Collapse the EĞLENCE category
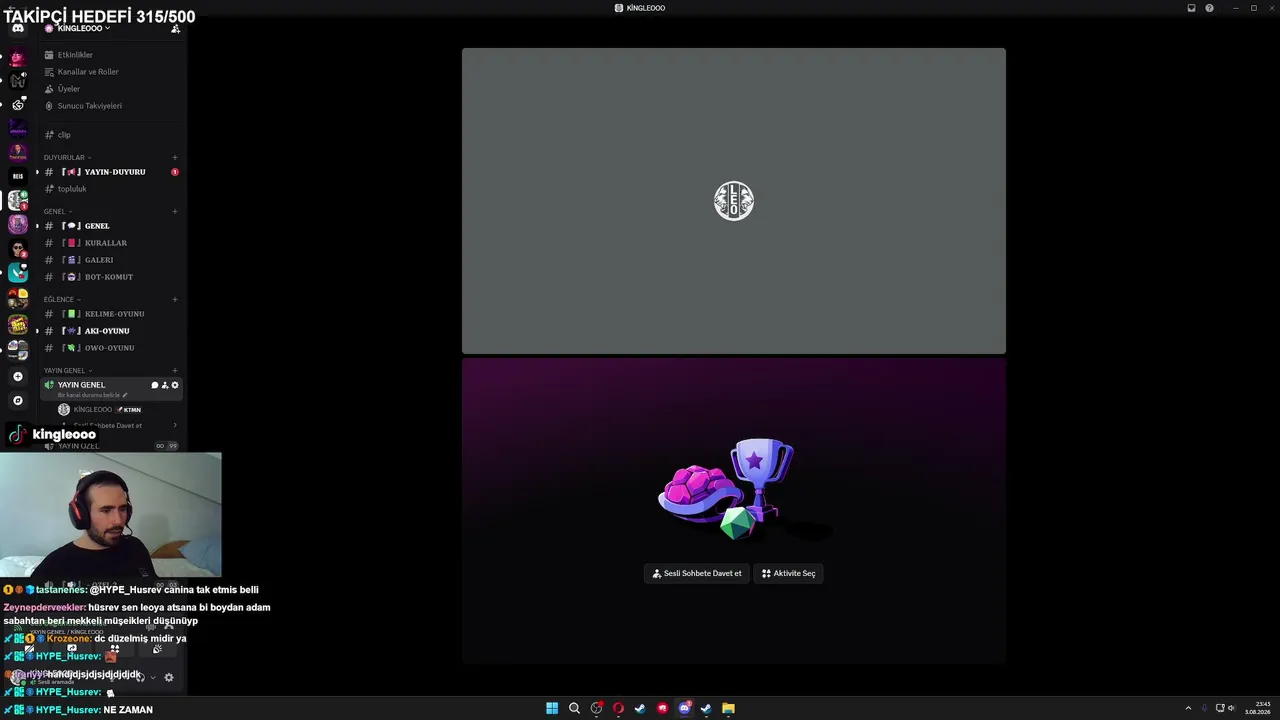 61,299
